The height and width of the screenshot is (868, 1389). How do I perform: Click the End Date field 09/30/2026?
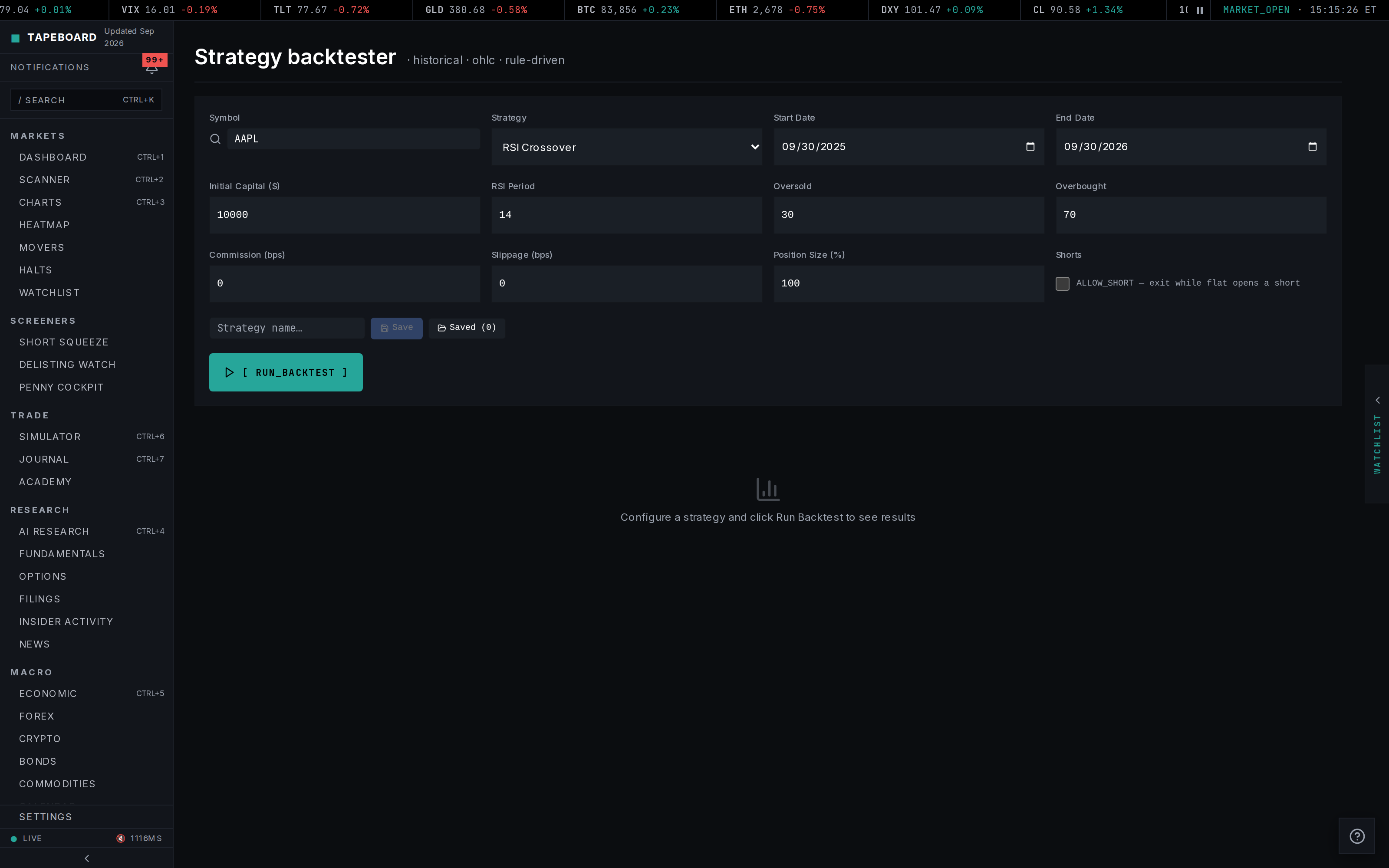[1191, 147]
